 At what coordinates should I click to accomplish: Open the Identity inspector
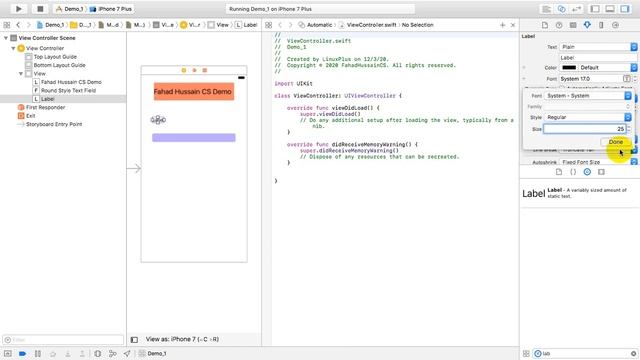pos(573,25)
